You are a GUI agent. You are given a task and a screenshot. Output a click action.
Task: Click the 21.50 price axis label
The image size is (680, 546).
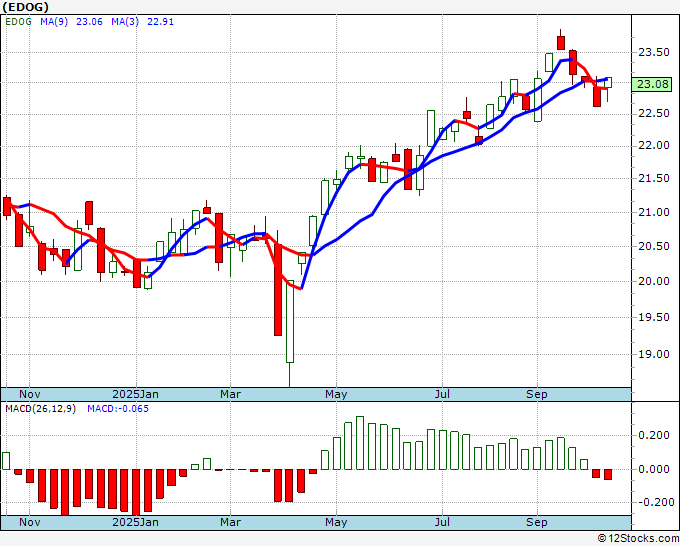654,178
